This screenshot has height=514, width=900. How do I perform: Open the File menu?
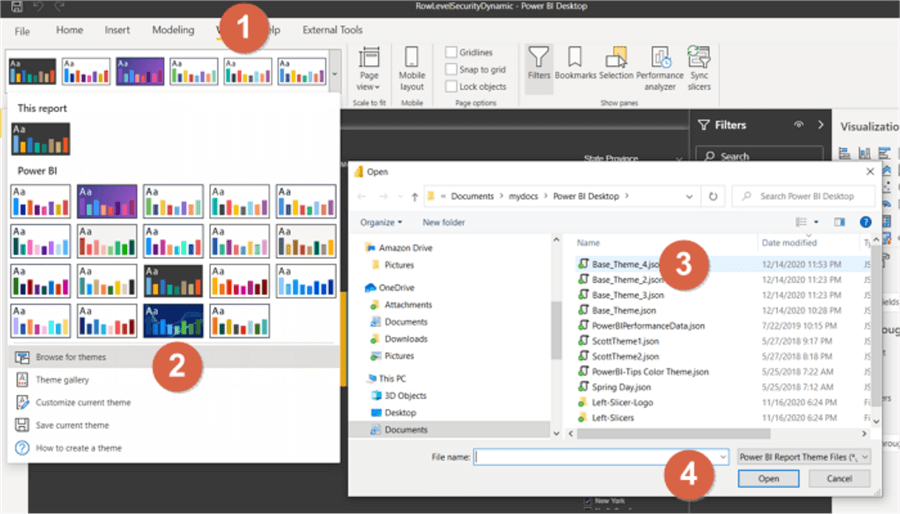[22, 31]
